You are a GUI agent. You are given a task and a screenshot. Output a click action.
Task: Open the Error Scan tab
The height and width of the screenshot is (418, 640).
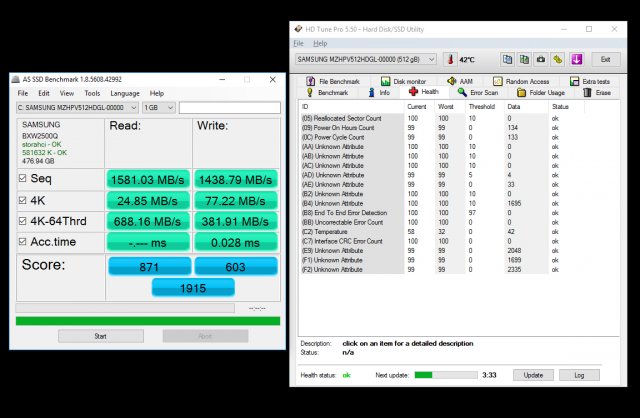click(478, 93)
